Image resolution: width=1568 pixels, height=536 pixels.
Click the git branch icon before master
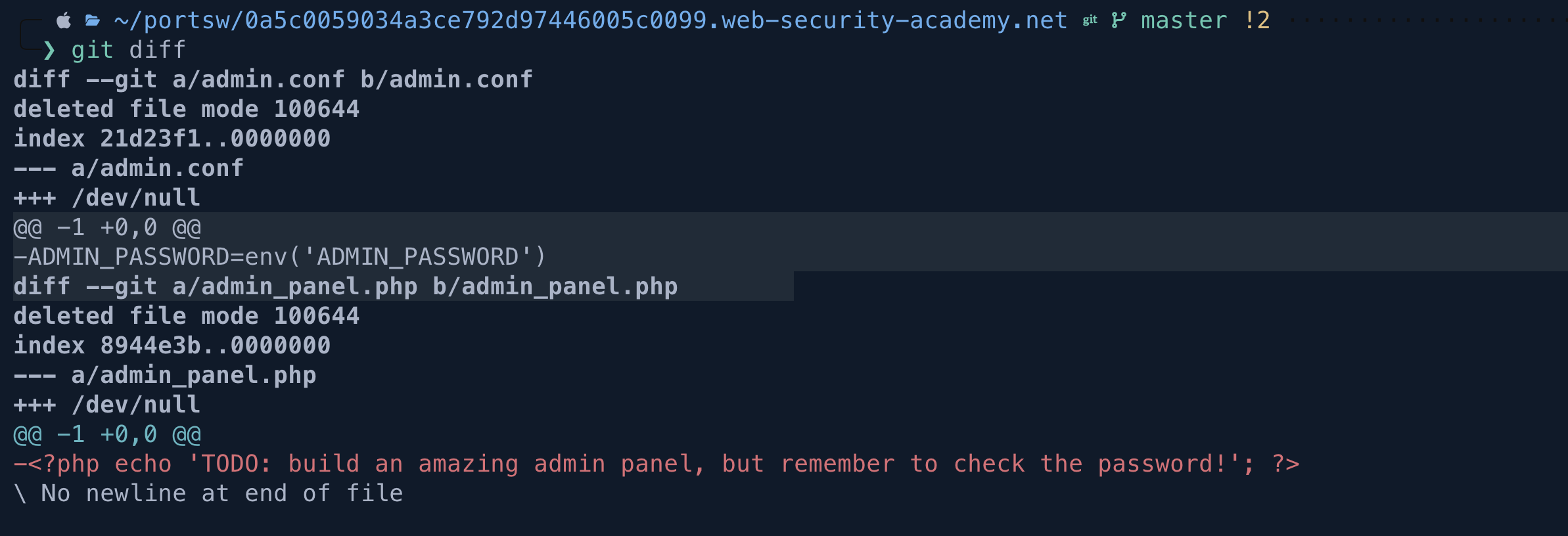1118,20
